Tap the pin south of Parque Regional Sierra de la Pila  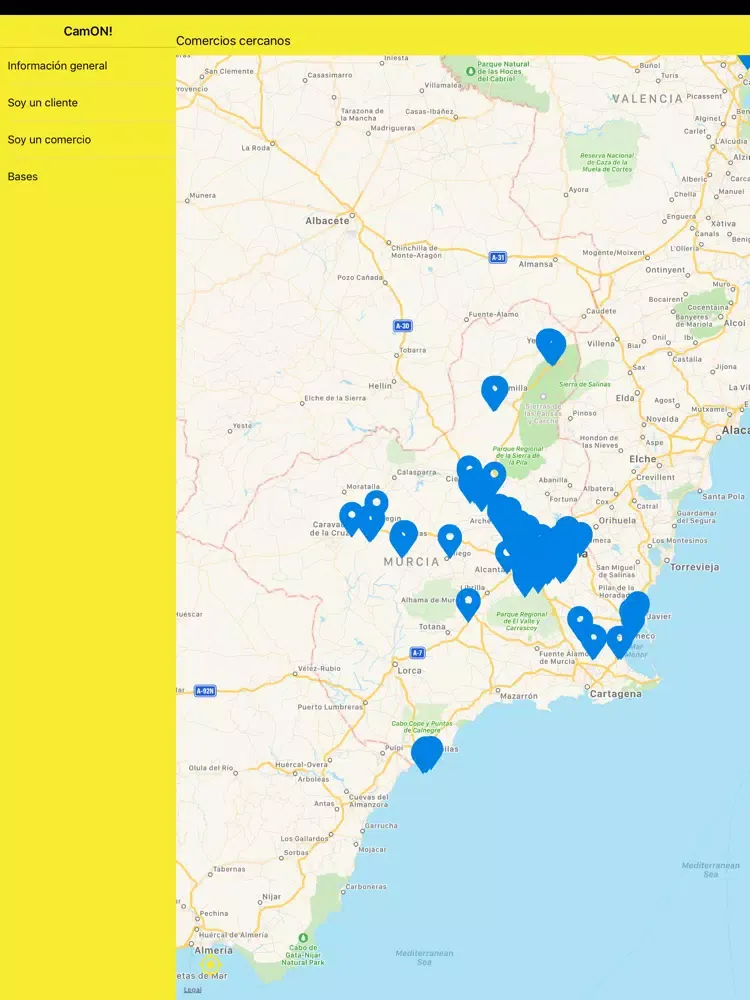pyautogui.click(x=494, y=477)
